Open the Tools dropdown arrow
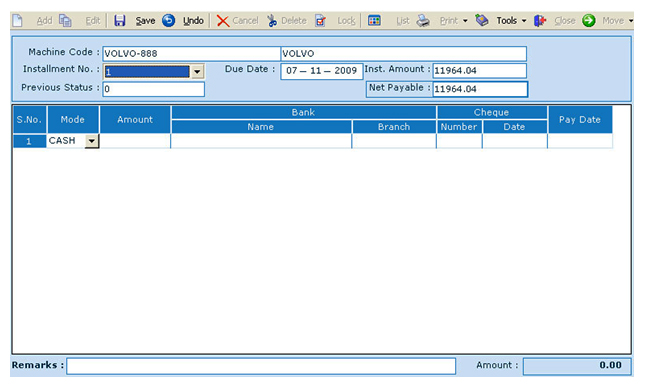The height and width of the screenshot is (389, 646). coord(524,21)
